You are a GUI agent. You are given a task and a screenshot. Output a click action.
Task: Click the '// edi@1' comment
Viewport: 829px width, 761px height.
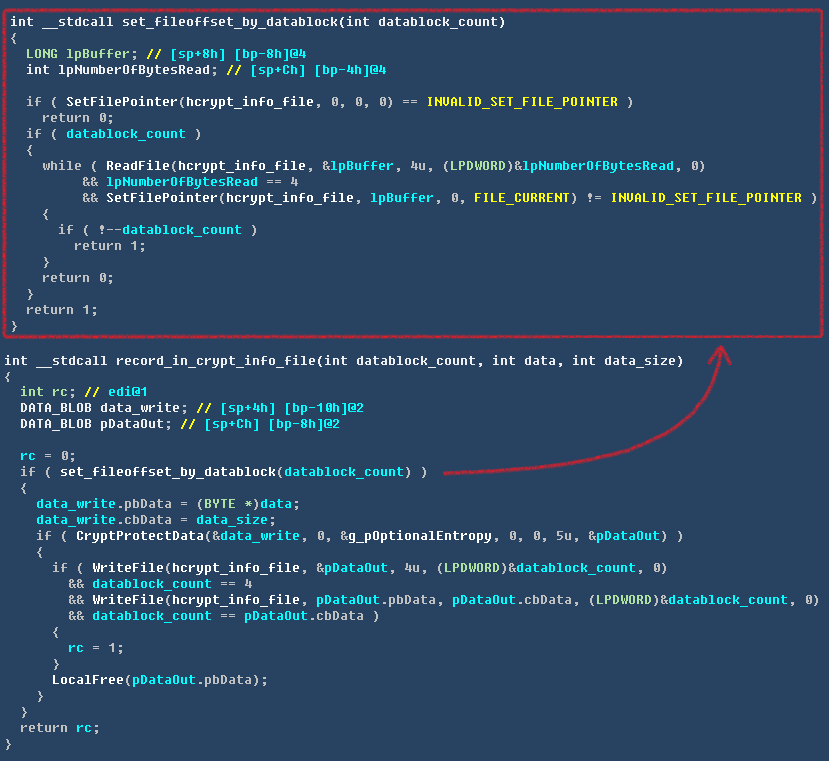116,391
